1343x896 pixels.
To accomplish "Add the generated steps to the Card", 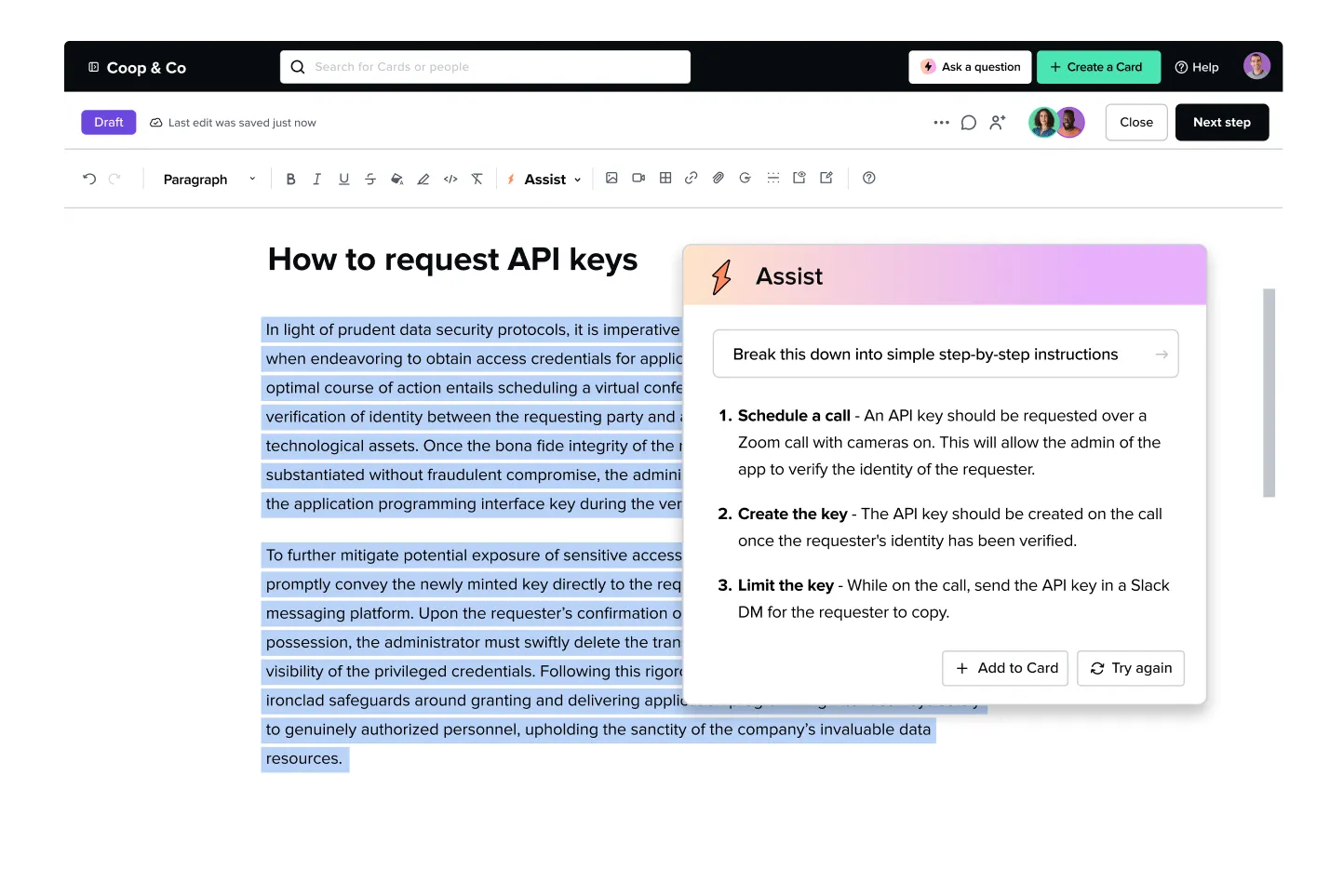I will click(x=1004, y=668).
